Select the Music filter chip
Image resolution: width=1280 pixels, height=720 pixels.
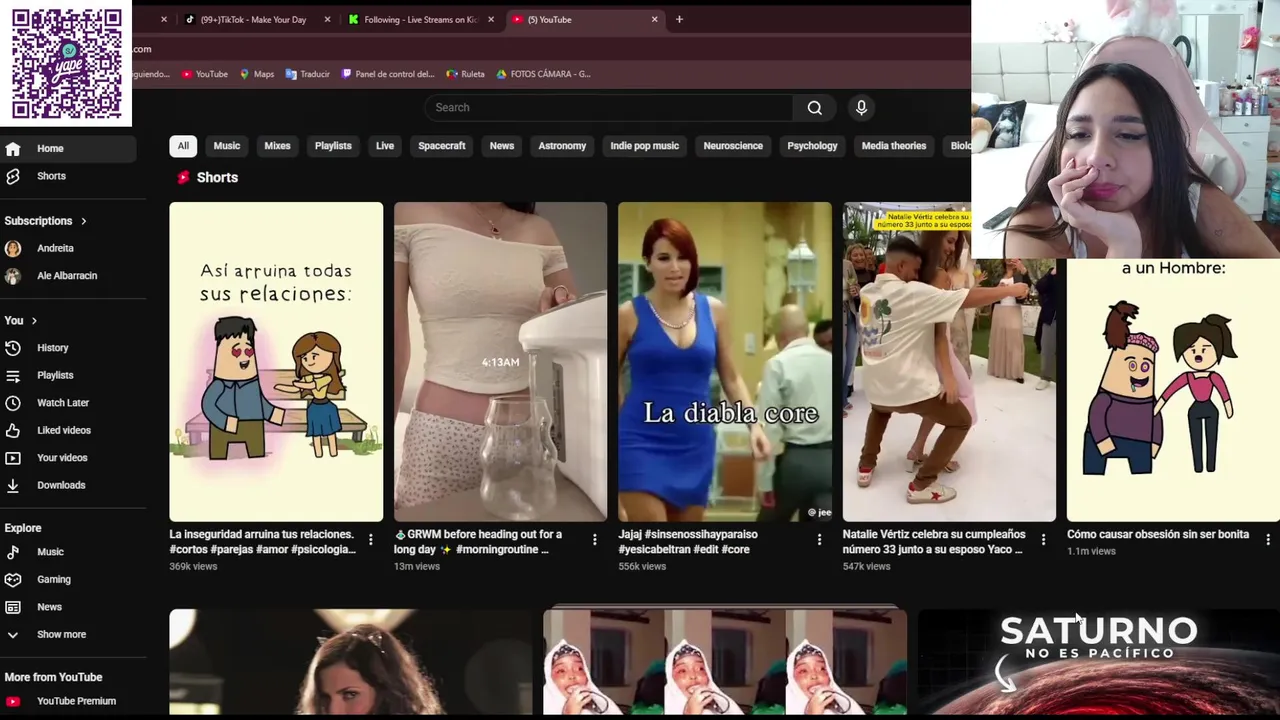pyautogui.click(x=227, y=146)
